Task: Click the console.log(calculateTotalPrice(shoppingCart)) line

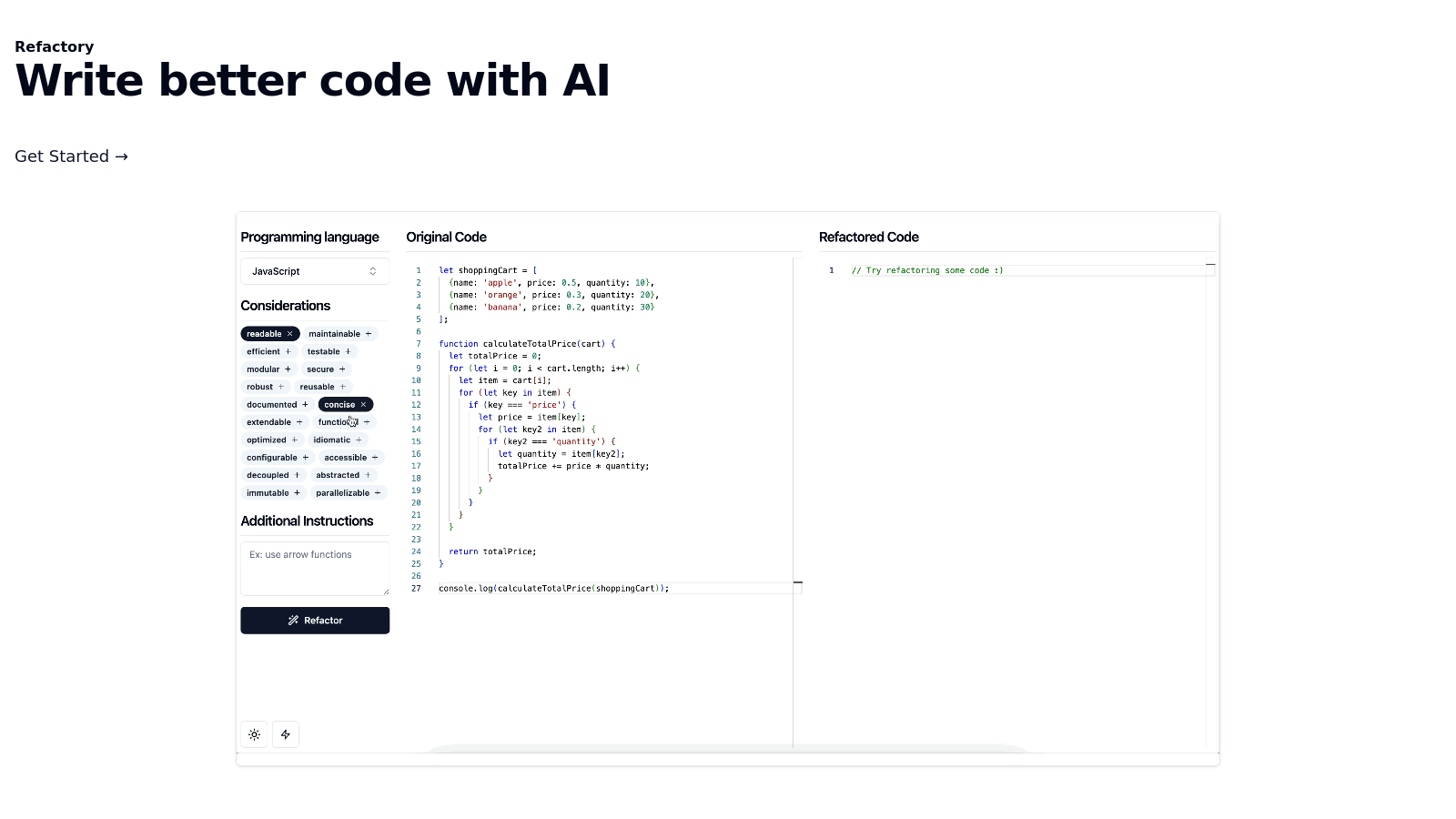Action: click(x=553, y=589)
